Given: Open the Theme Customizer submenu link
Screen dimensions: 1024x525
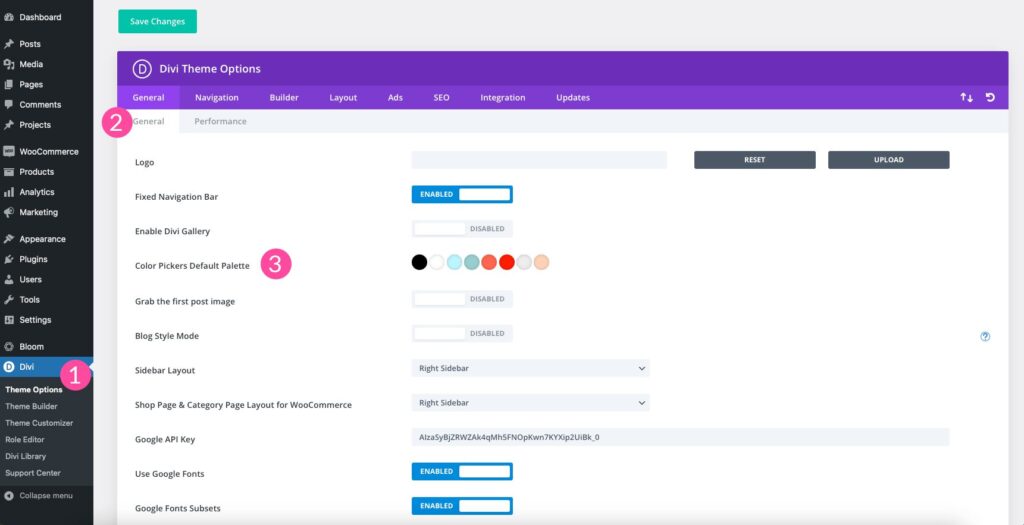Looking at the screenshot, I should click(x=39, y=423).
